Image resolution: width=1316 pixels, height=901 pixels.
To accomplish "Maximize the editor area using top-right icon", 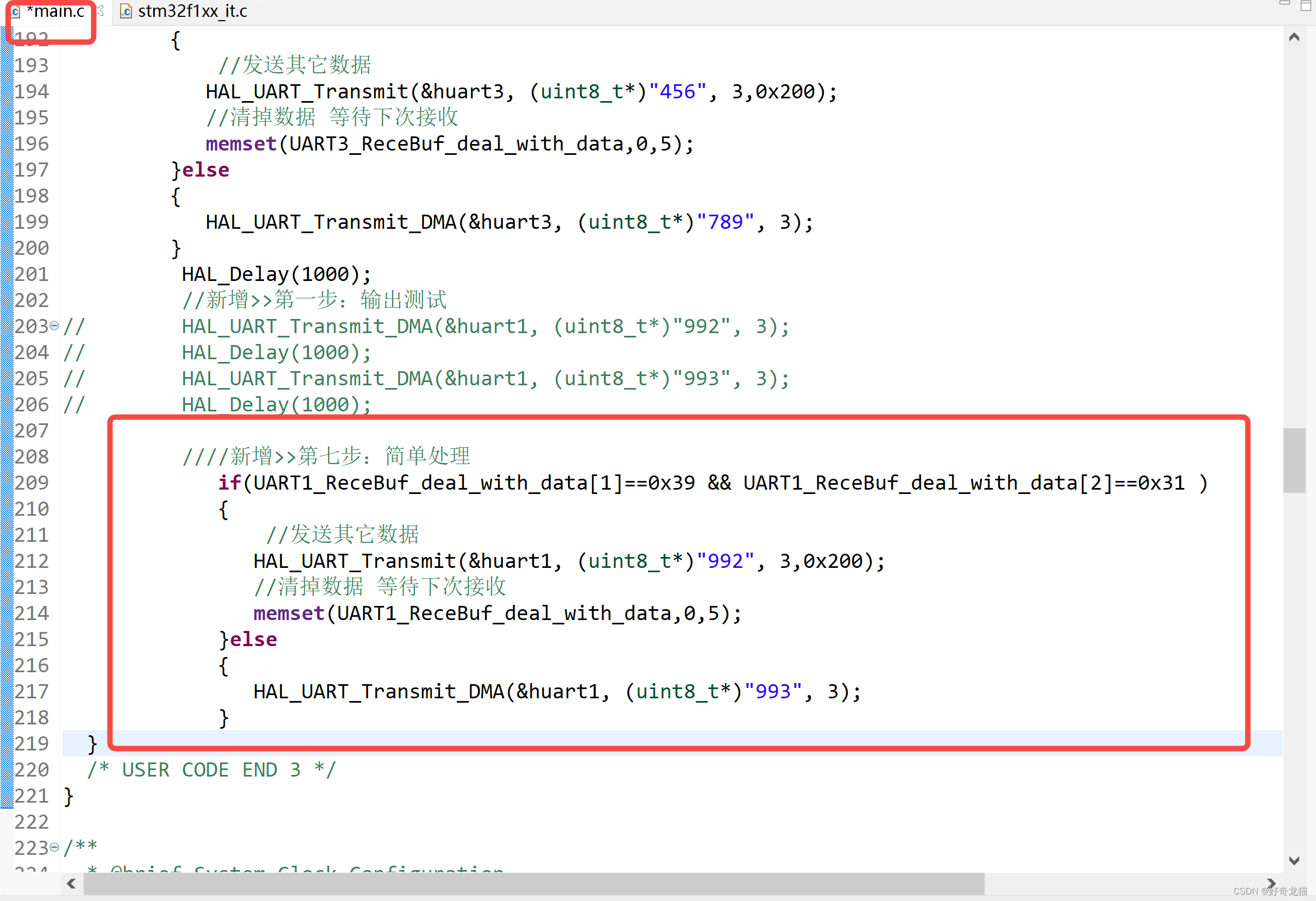I will click(1306, 5).
